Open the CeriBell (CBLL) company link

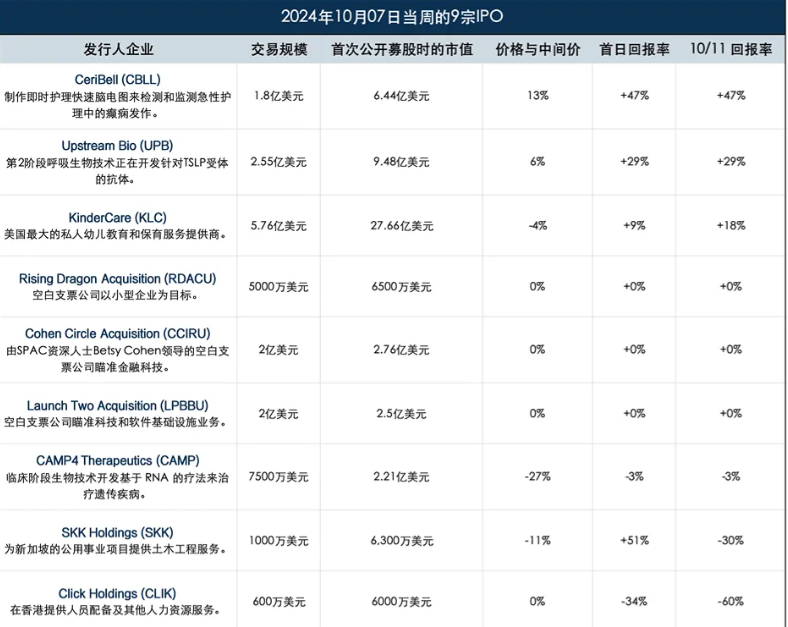(x=118, y=79)
